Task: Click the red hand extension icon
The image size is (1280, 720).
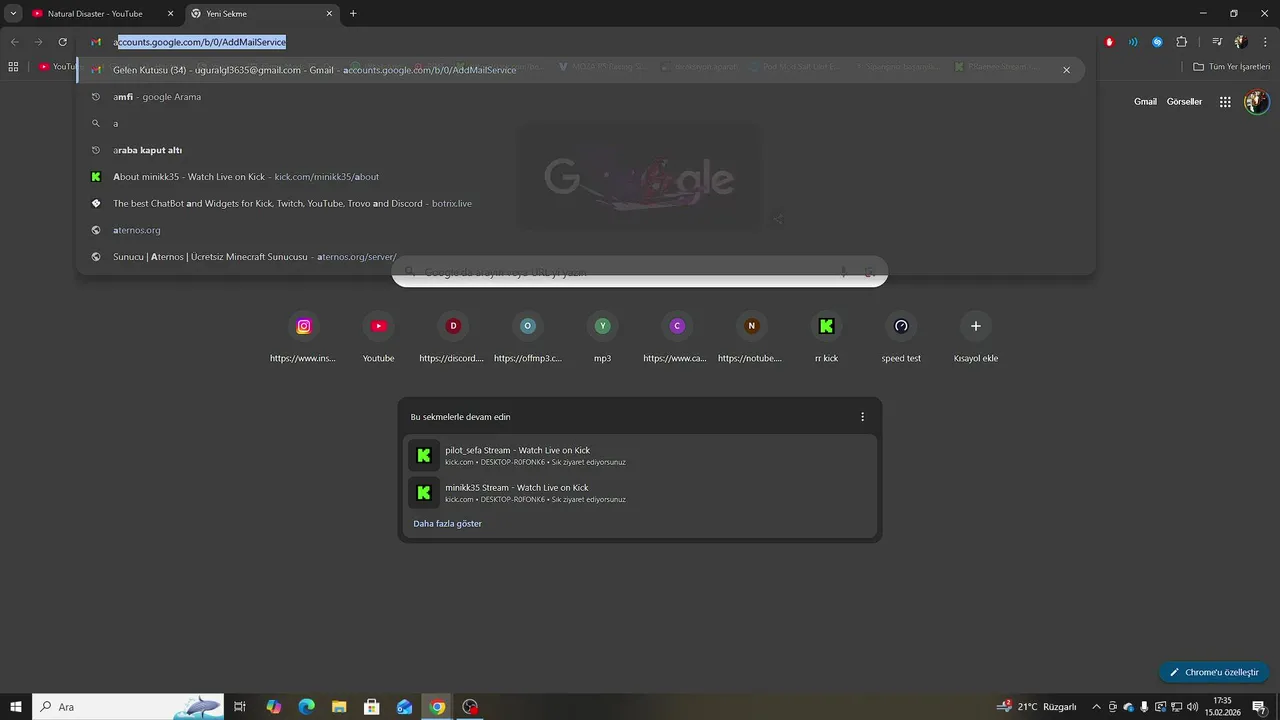Action: coord(1109,42)
